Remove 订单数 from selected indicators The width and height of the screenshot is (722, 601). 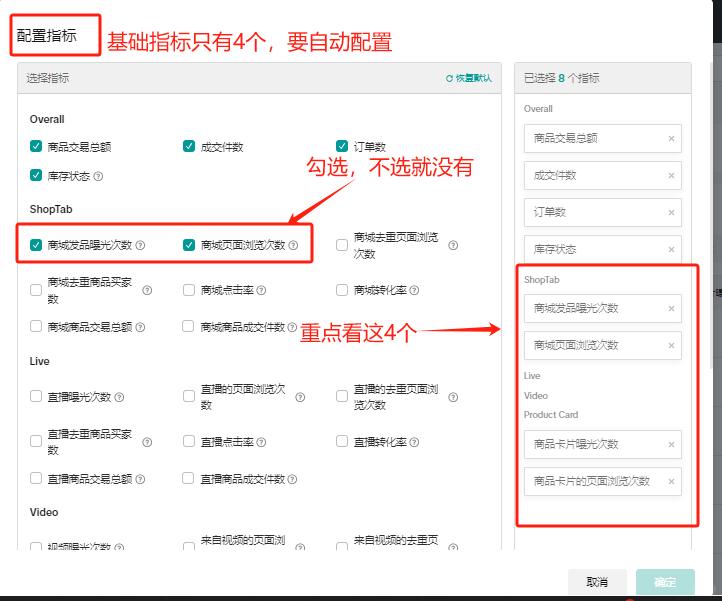tap(671, 212)
